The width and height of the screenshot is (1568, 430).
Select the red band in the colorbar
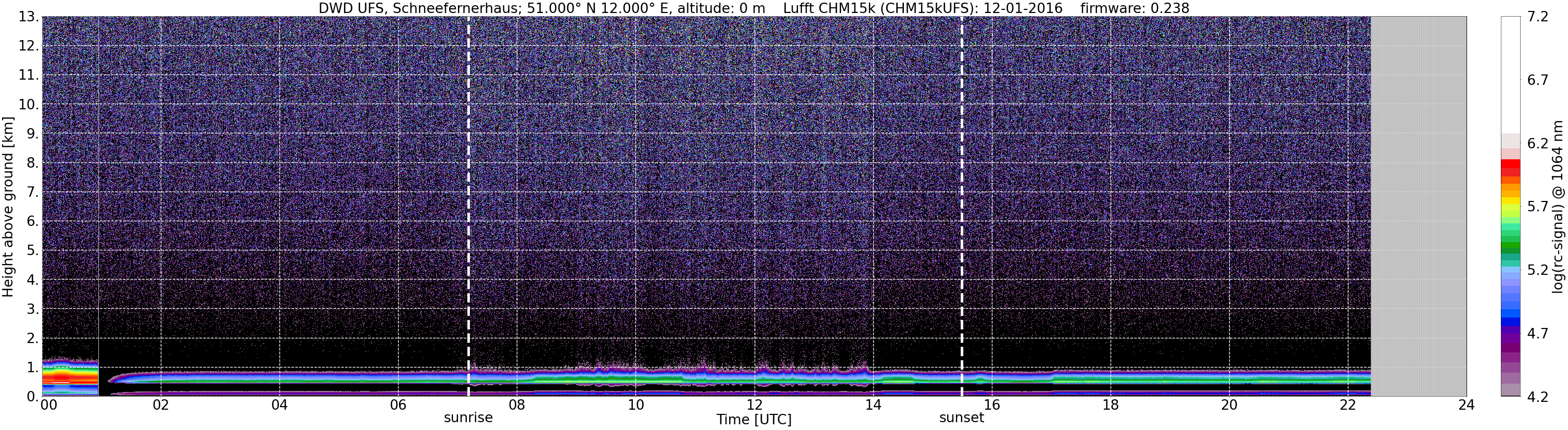[x=1510, y=168]
